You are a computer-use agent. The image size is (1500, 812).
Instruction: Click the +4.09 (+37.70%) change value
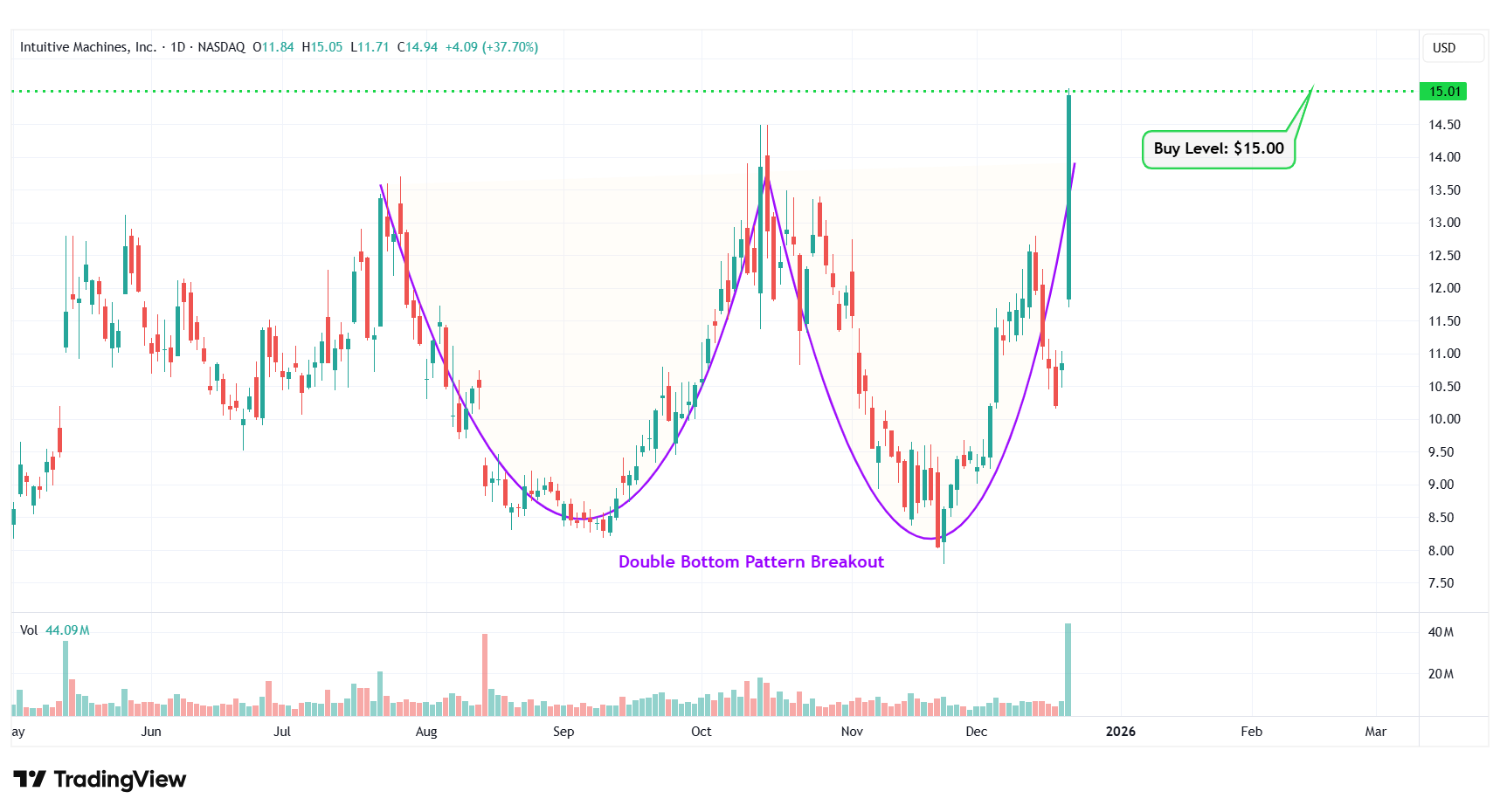click(x=491, y=47)
